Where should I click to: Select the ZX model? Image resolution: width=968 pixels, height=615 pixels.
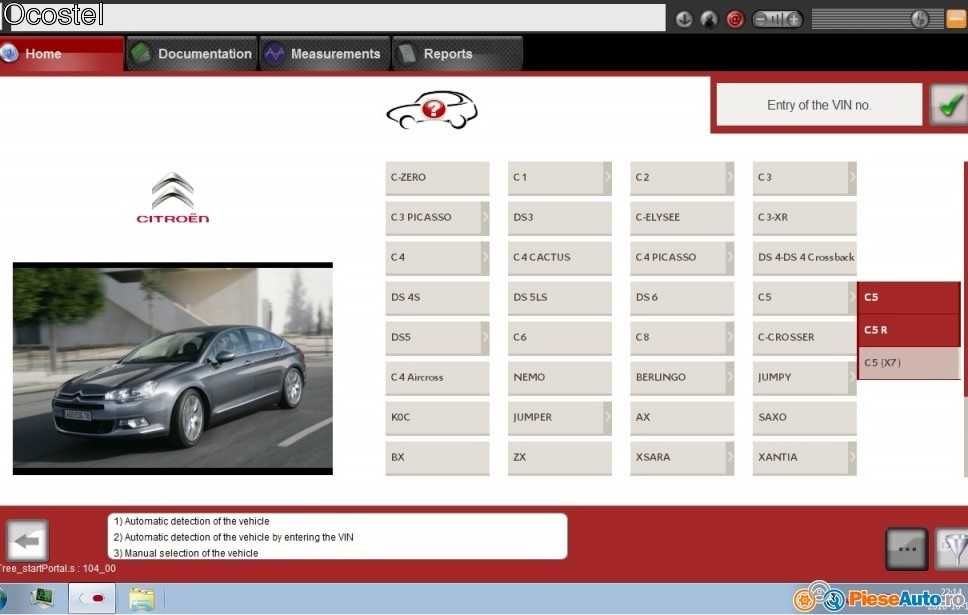(559, 458)
